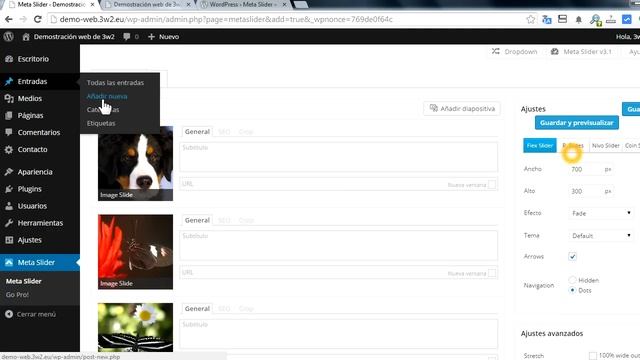Open Go Pro! link in sidebar
The height and width of the screenshot is (360, 640).
point(17,295)
